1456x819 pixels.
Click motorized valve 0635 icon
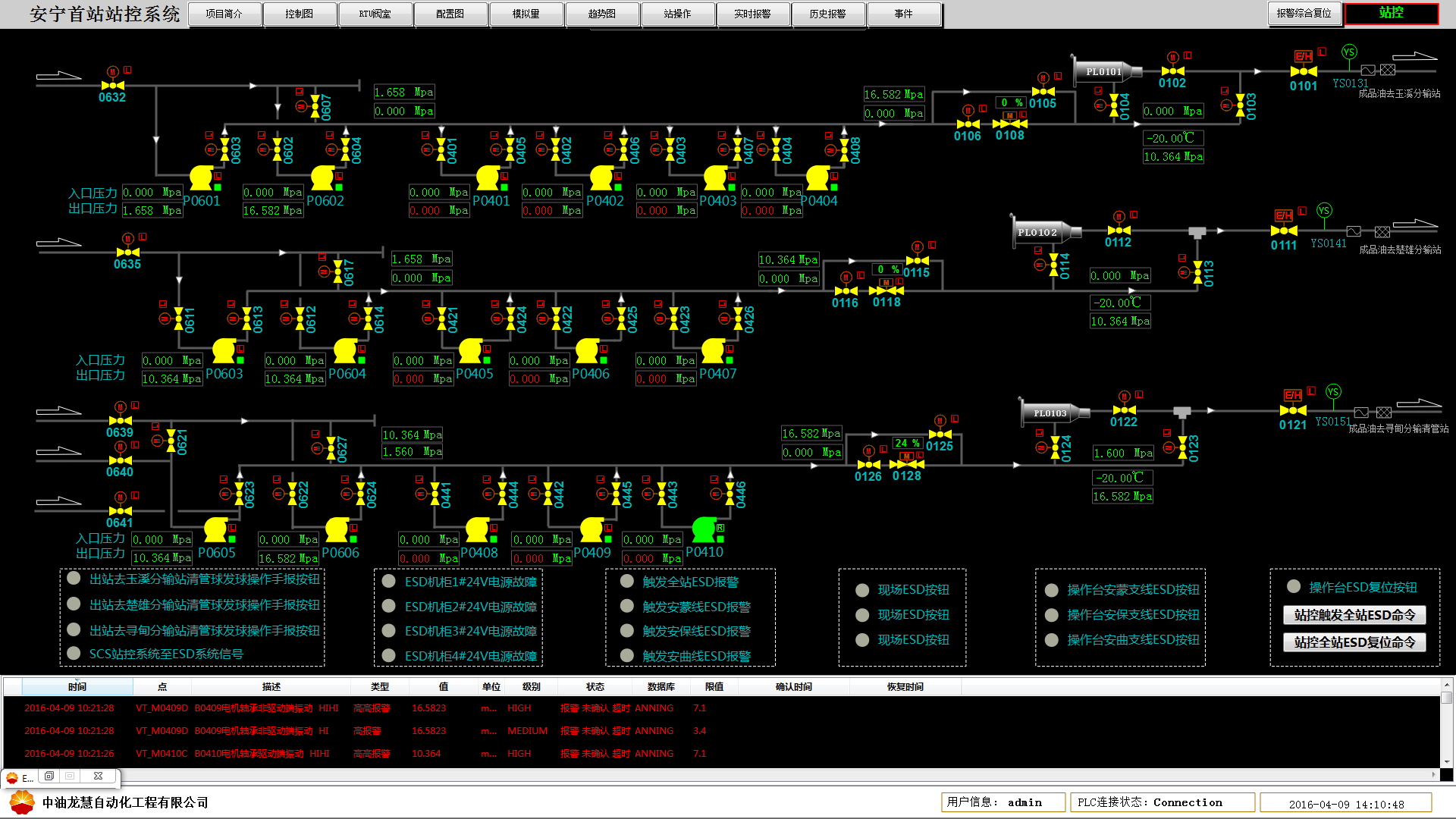(x=127, y=252)
